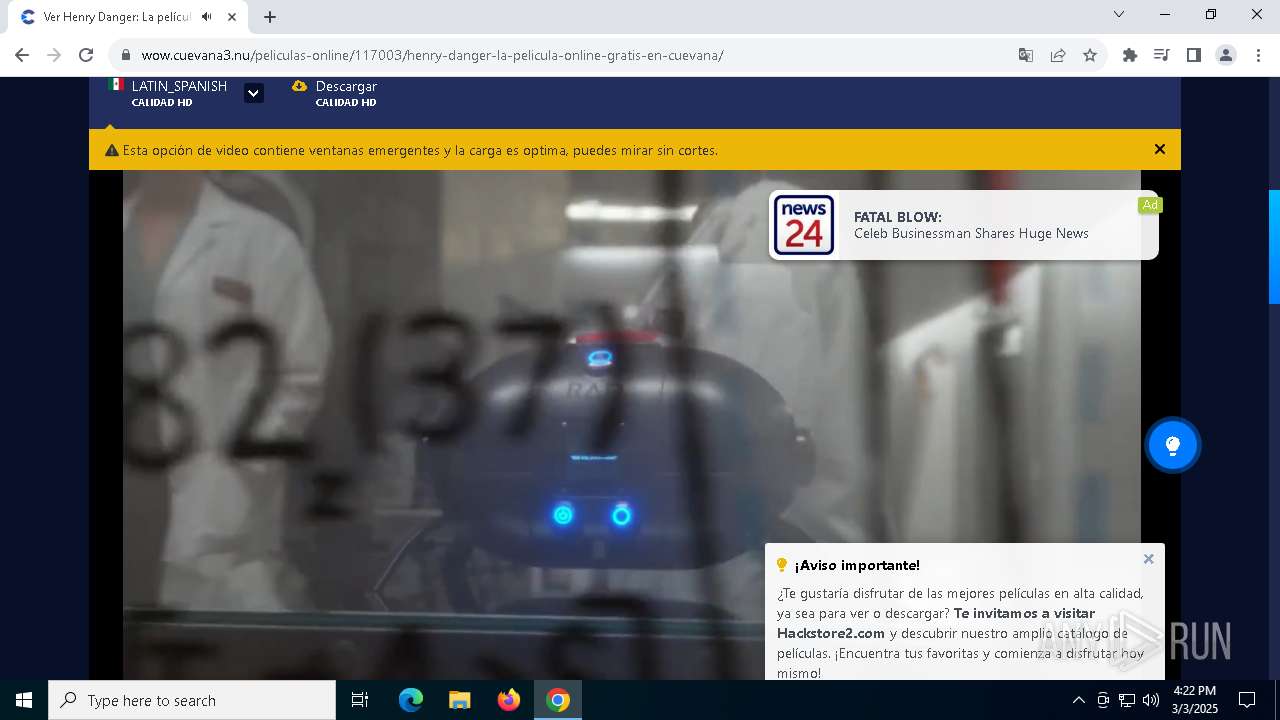Click the page vertical scrollbar thumb
The image size is (1280, 720).
(1274, 246)
